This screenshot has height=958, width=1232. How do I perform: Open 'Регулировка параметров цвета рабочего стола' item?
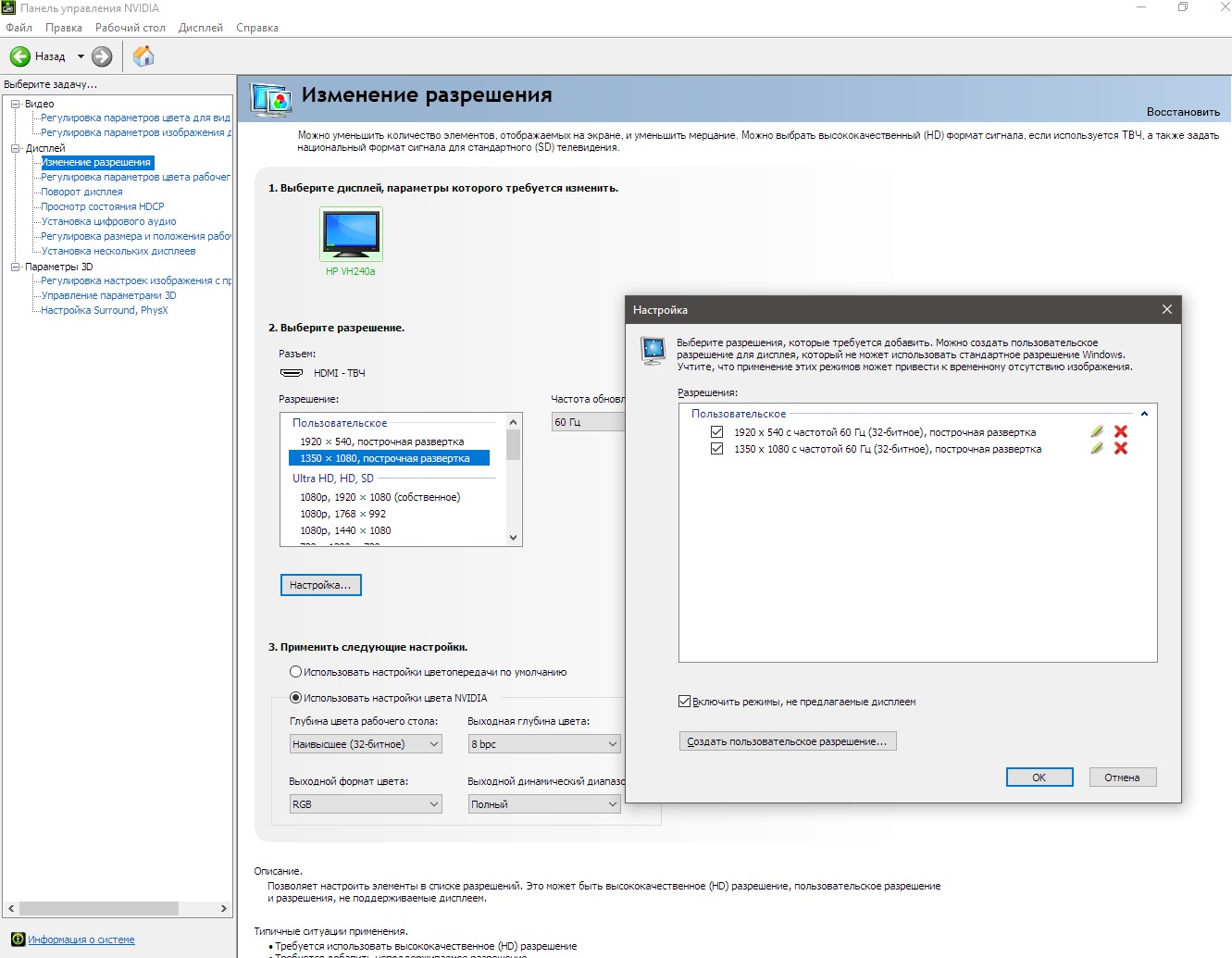click(x=135, y=177)
